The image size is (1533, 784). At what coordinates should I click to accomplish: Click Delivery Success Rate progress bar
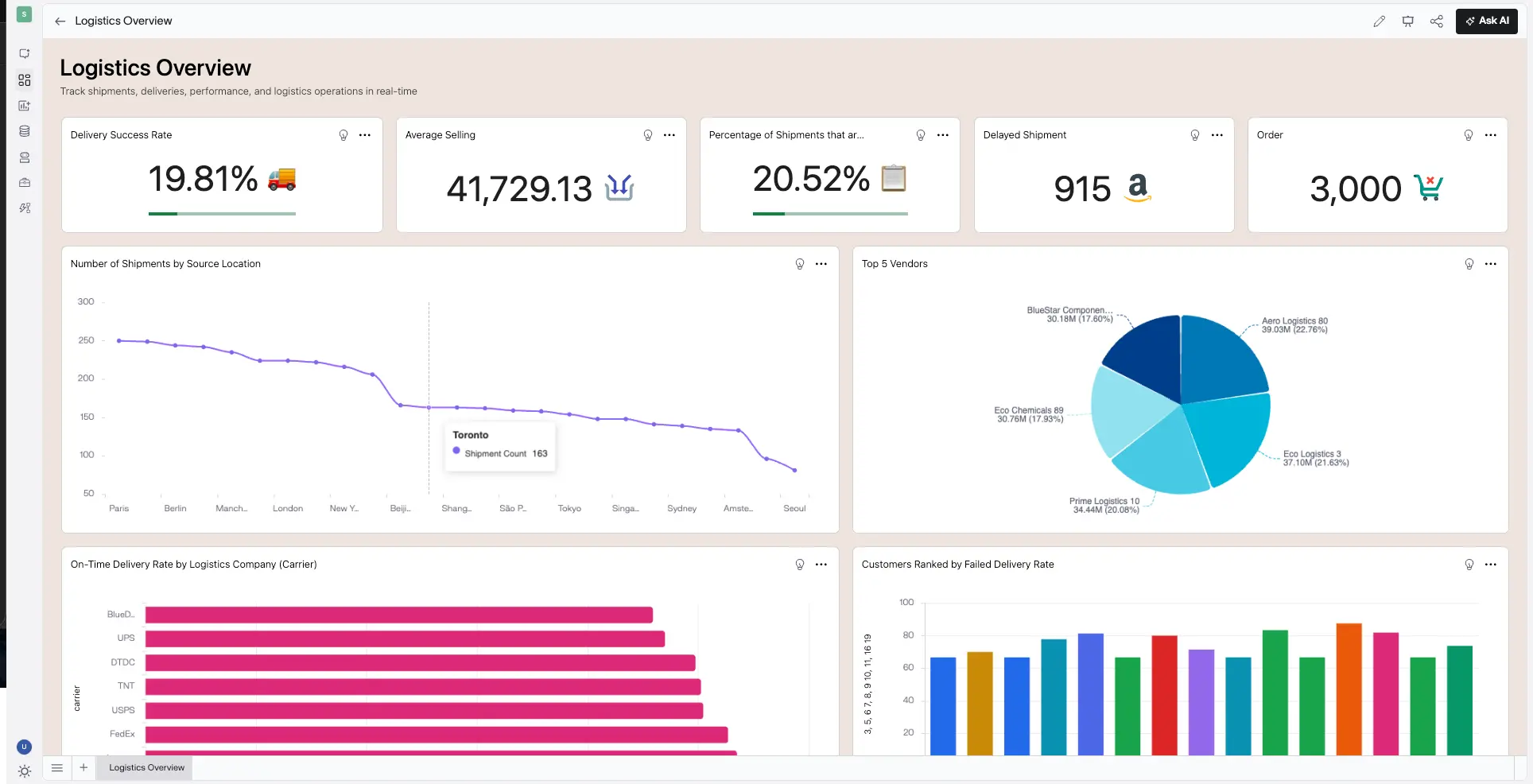pos(222,214)
